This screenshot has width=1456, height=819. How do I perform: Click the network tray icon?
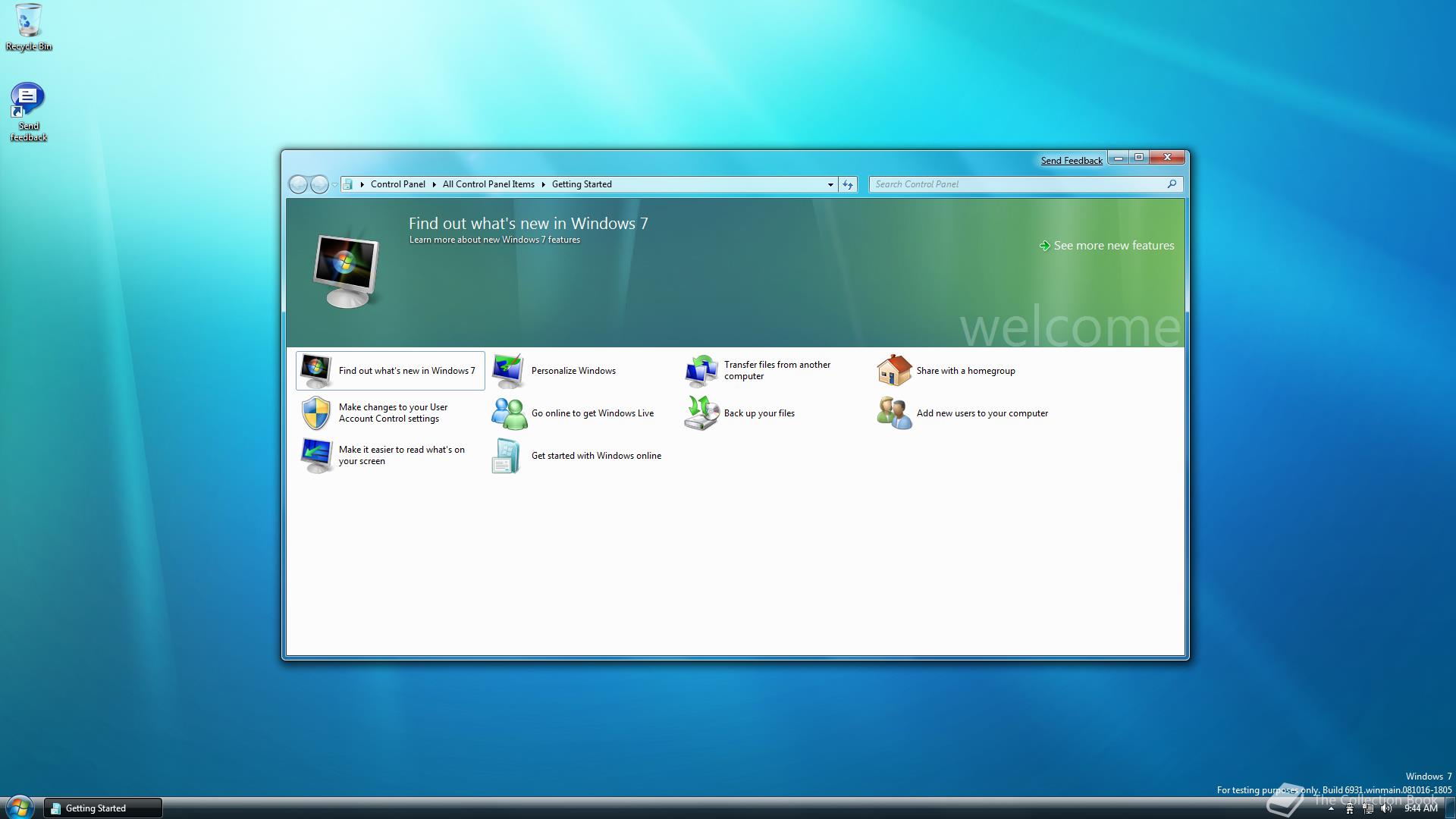click(1368, 808)
